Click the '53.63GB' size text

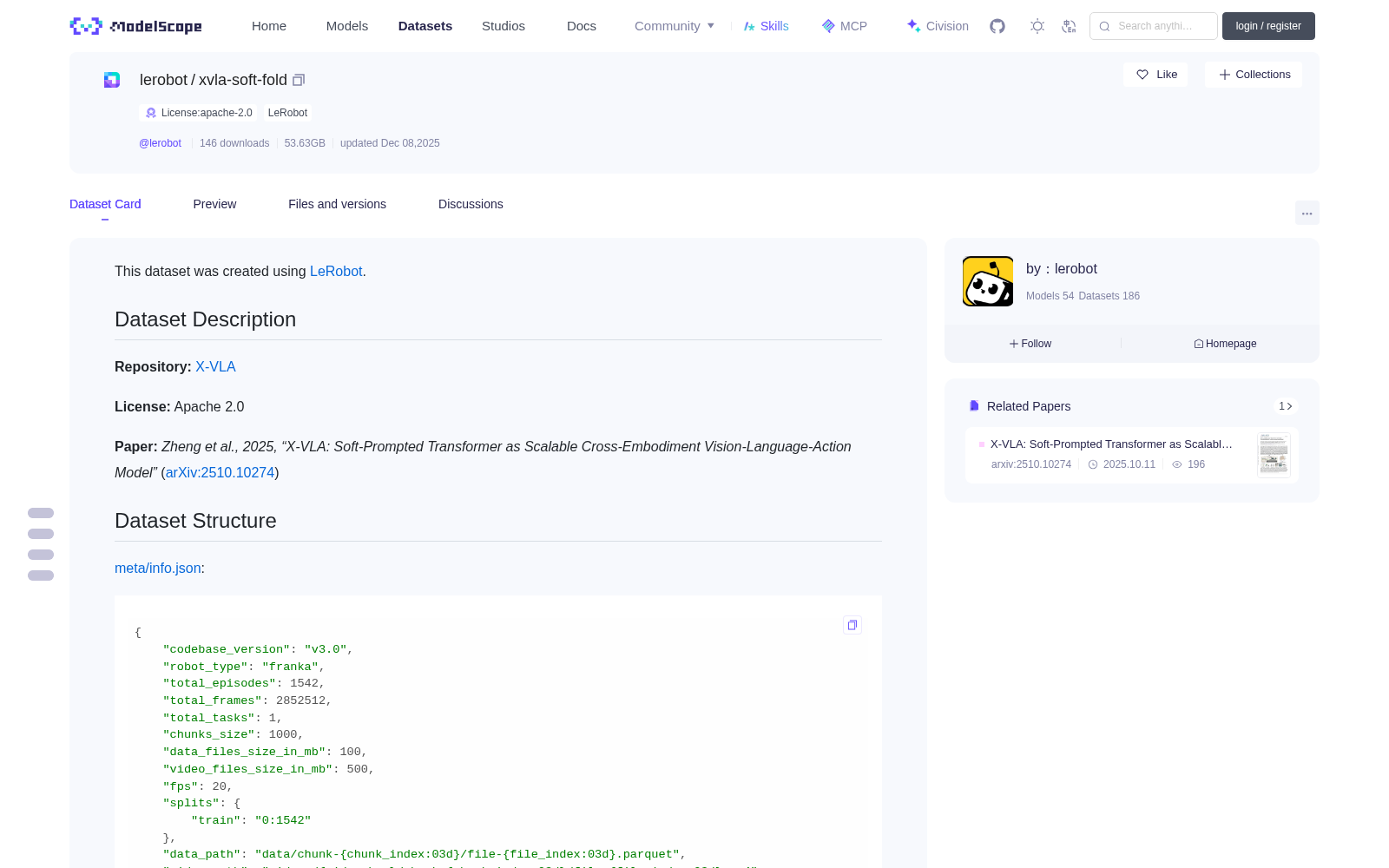[x=305, y=143]
